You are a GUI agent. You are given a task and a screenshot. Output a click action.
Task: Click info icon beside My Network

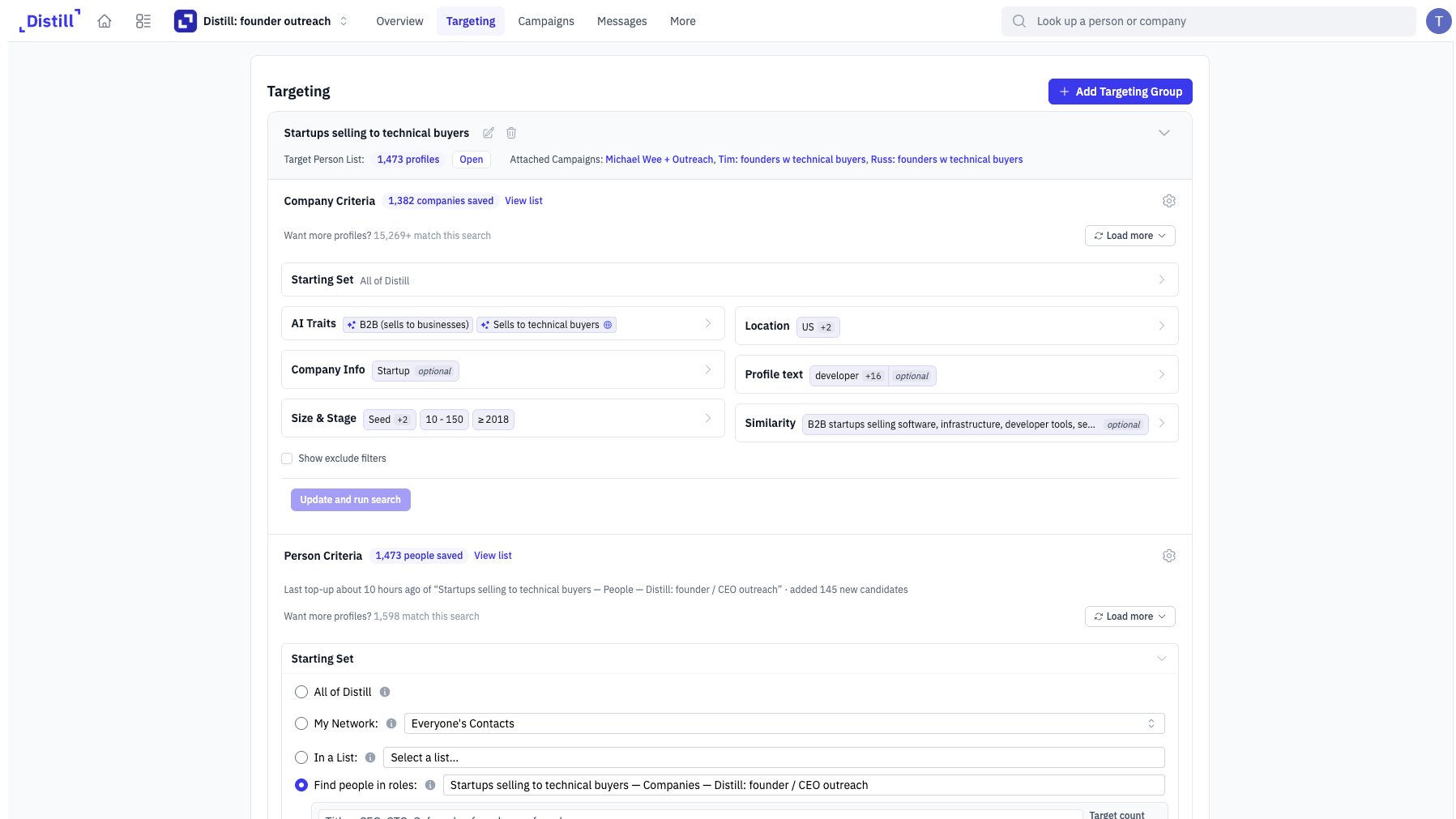391,723
